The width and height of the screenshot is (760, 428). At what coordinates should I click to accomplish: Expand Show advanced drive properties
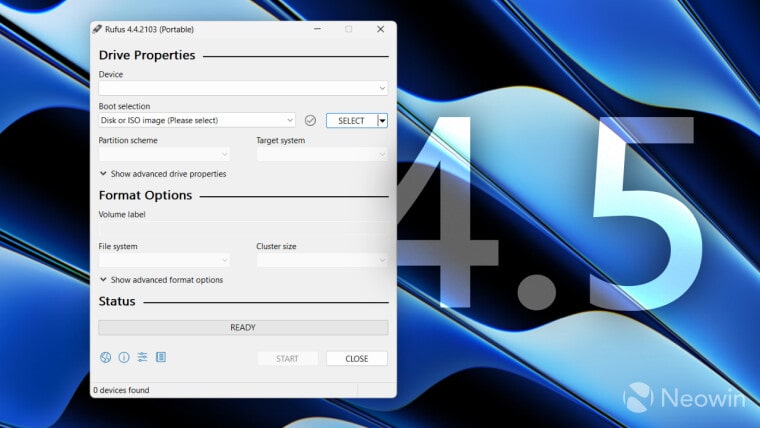pyautogui.click(x=163, y=174)
